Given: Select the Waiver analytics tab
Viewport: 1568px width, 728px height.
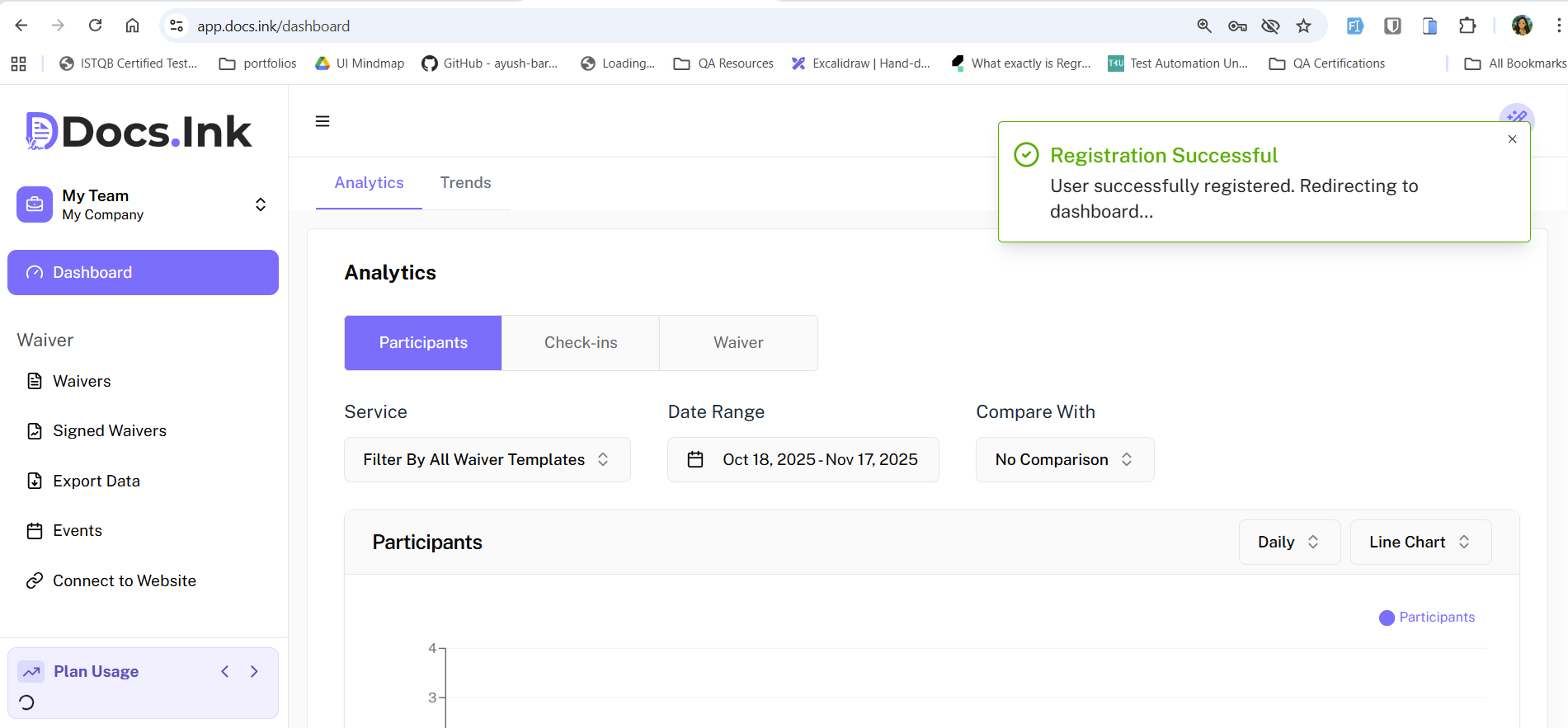Looking at the screenshot, I should (x=738, y=343).
